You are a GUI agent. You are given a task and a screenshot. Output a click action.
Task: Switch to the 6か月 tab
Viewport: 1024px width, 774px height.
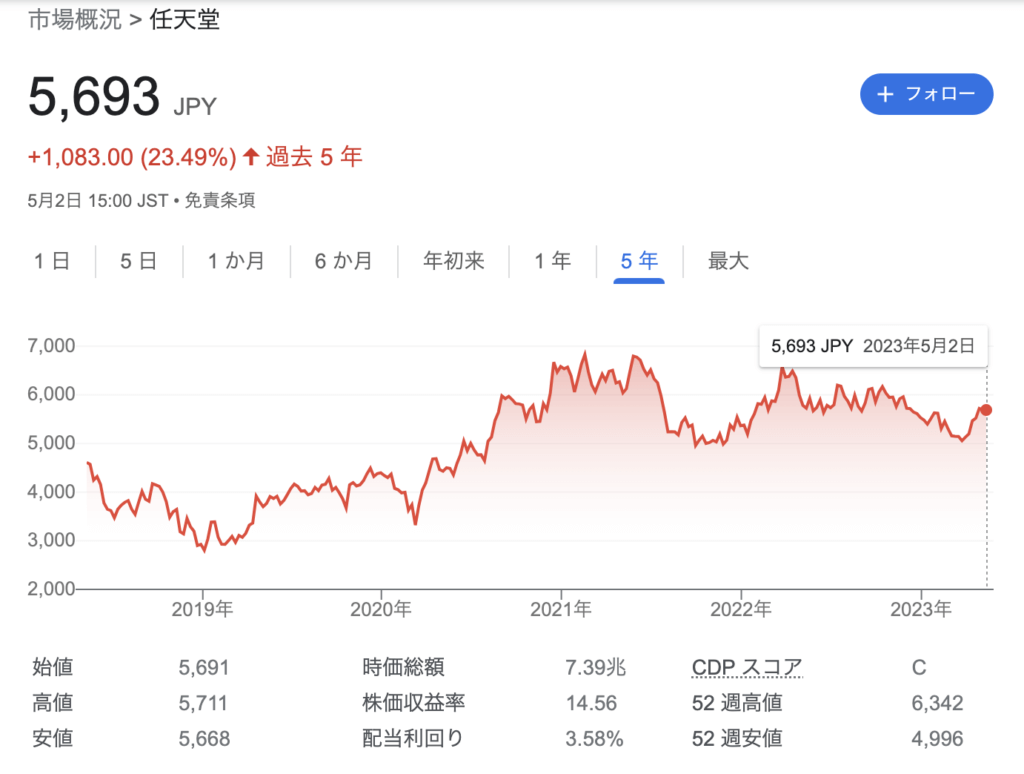point(344,261)
